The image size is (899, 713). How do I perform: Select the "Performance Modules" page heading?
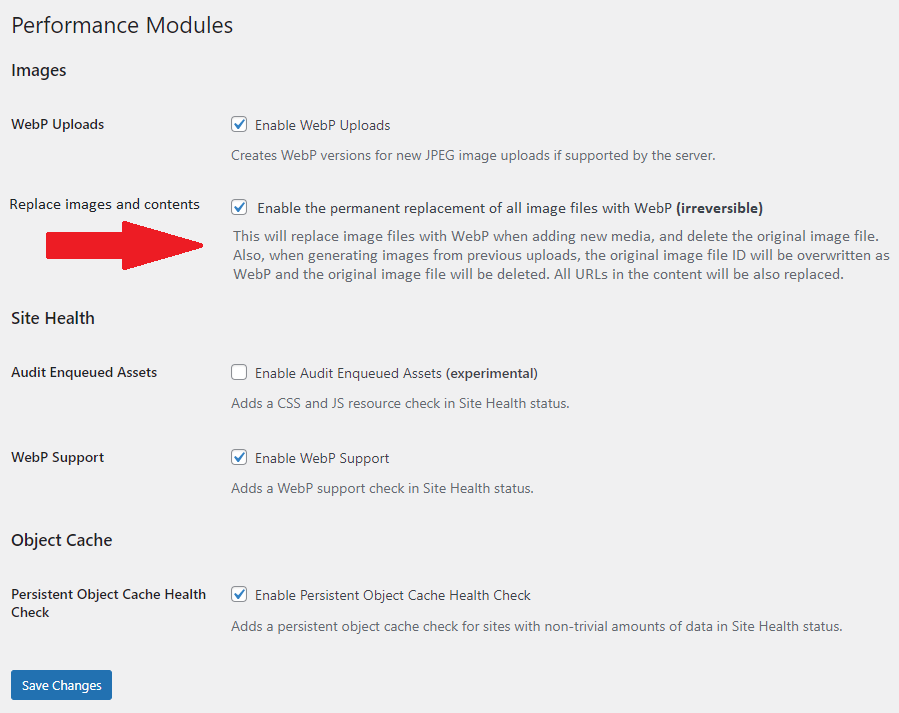tap(121, 25)
